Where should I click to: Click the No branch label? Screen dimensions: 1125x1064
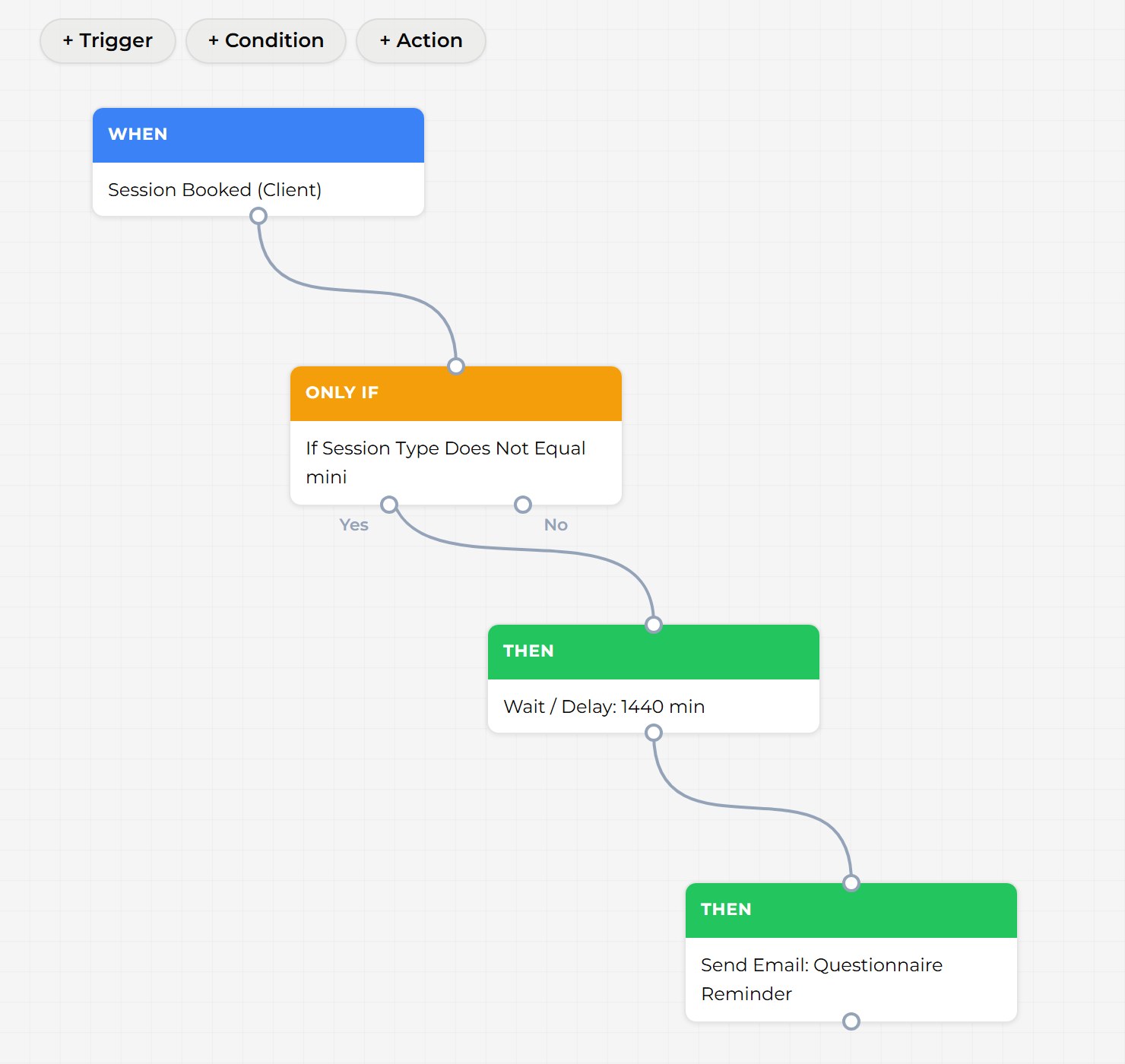pos(556,525)
